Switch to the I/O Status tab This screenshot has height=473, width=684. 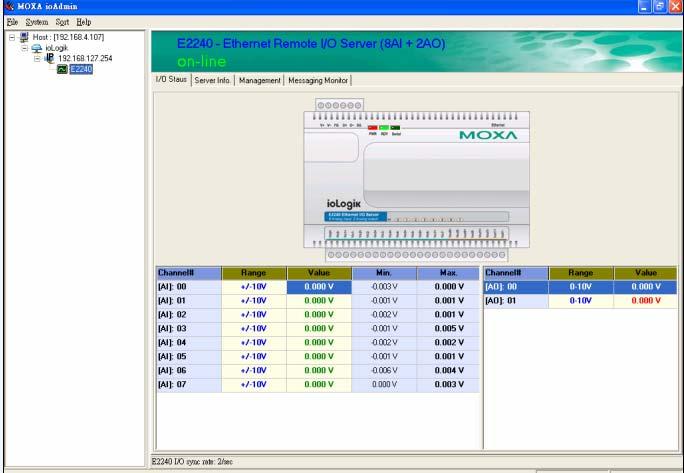coord(171,79)
